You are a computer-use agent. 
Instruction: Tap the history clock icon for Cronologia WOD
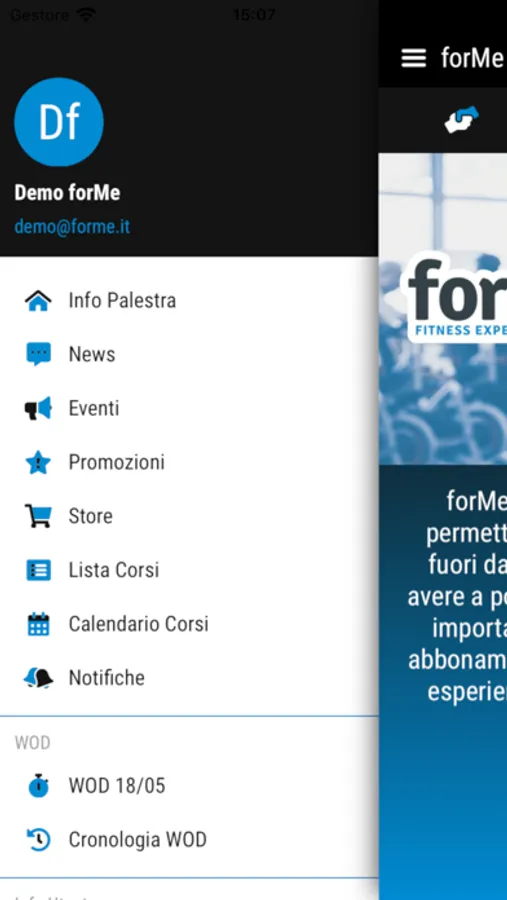point(38,840)
